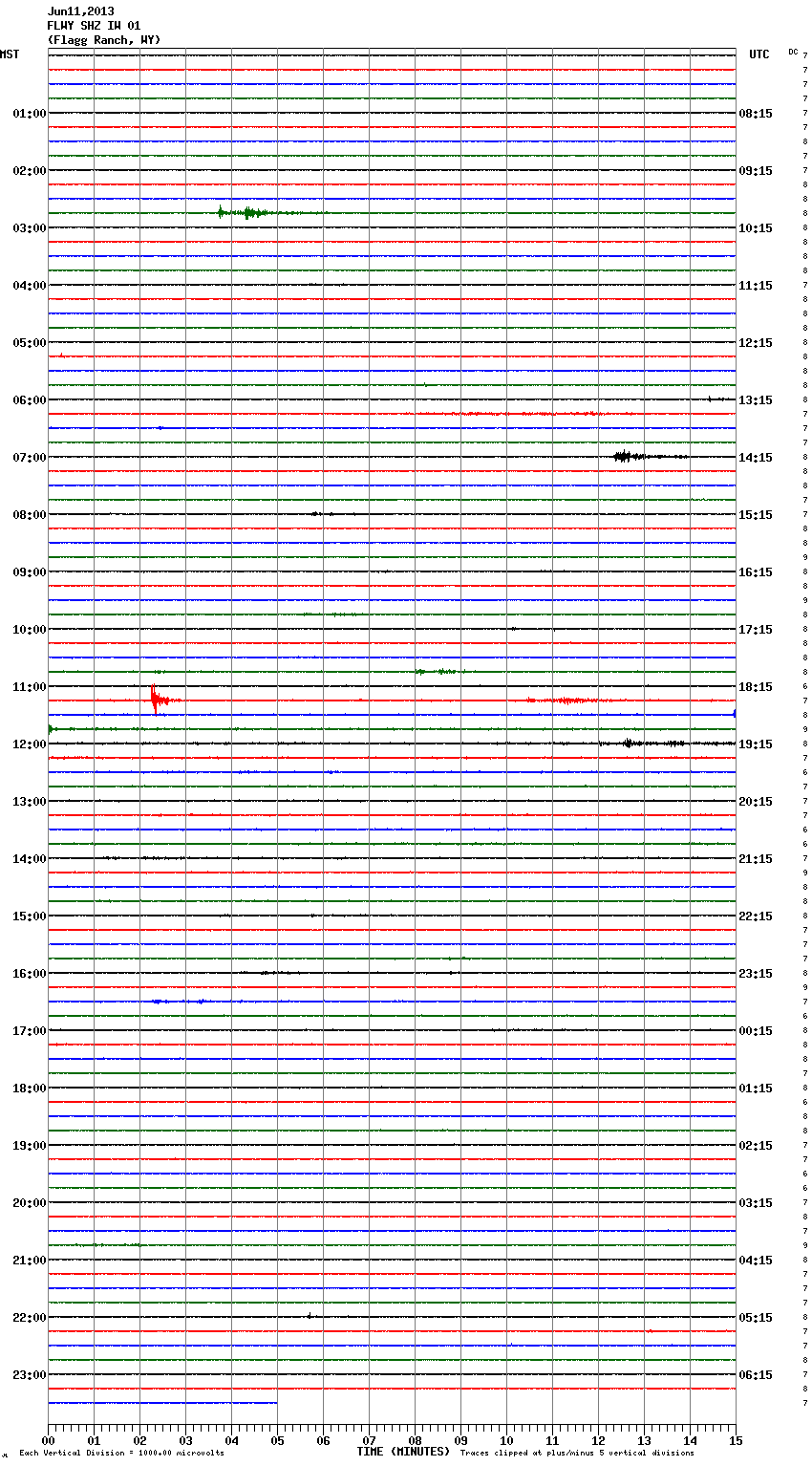The width and height of the screenshot is (812, 1466).
Task: Select the 16:00 MST row label
Action: (30, 974)
